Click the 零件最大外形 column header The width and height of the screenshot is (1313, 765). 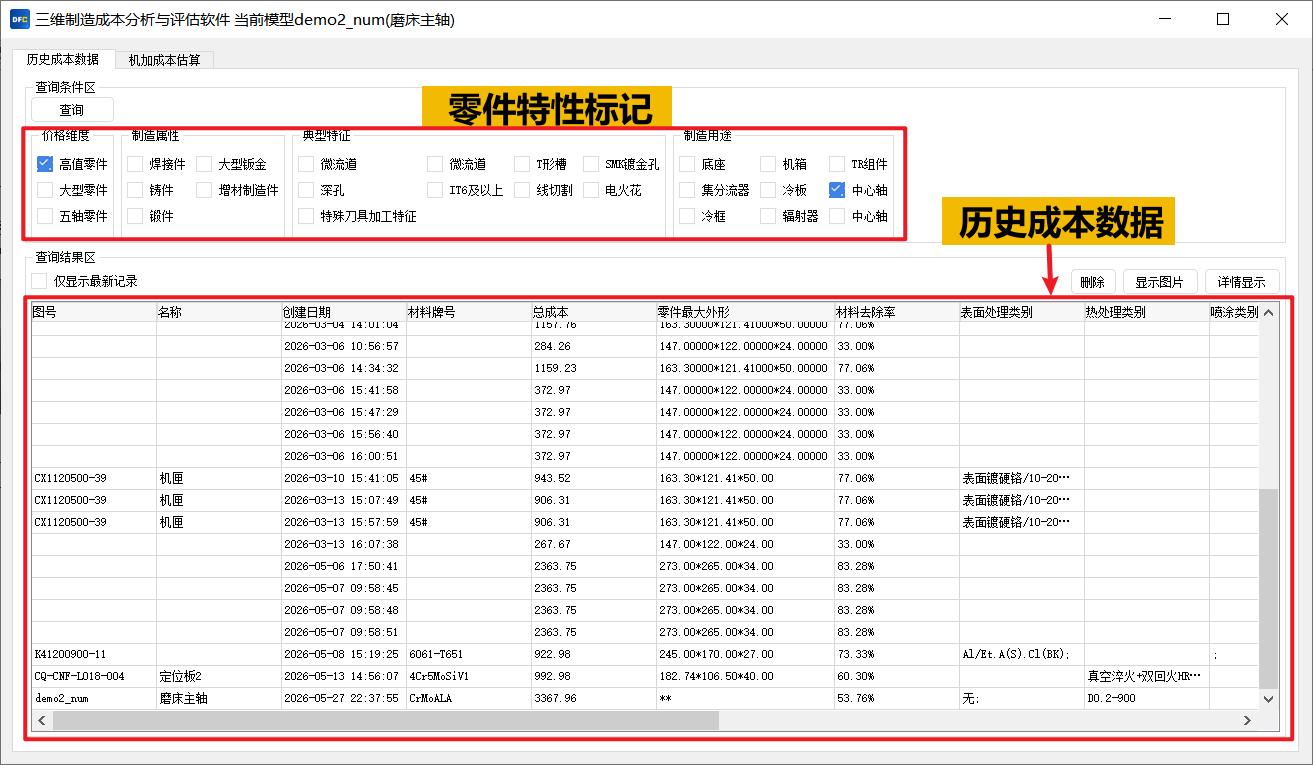(745, 312)
